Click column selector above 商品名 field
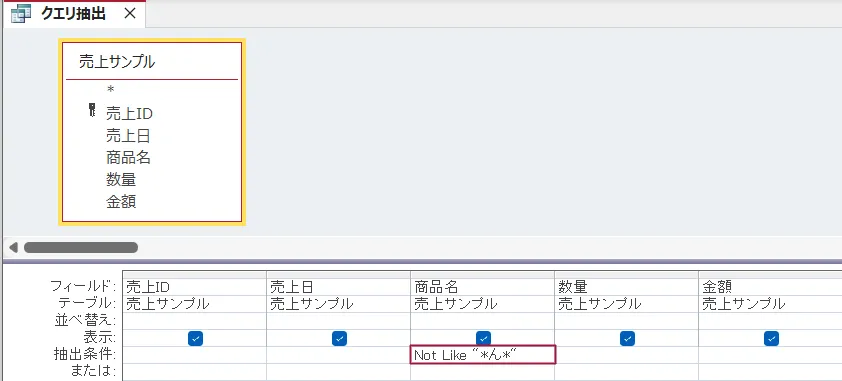842x381 pixels. 483,275
